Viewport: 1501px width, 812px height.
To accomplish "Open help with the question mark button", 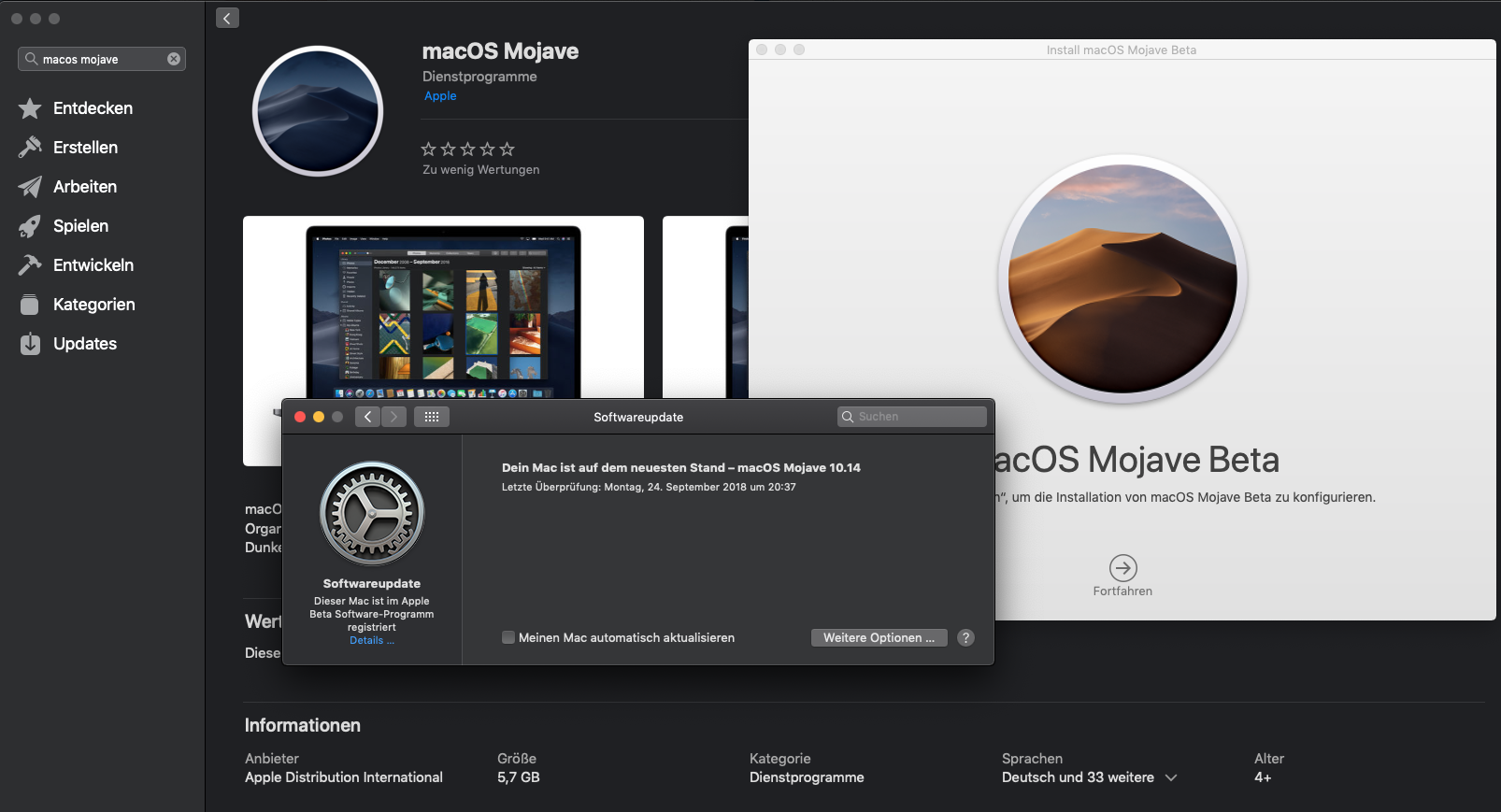I will pos(966,637).
